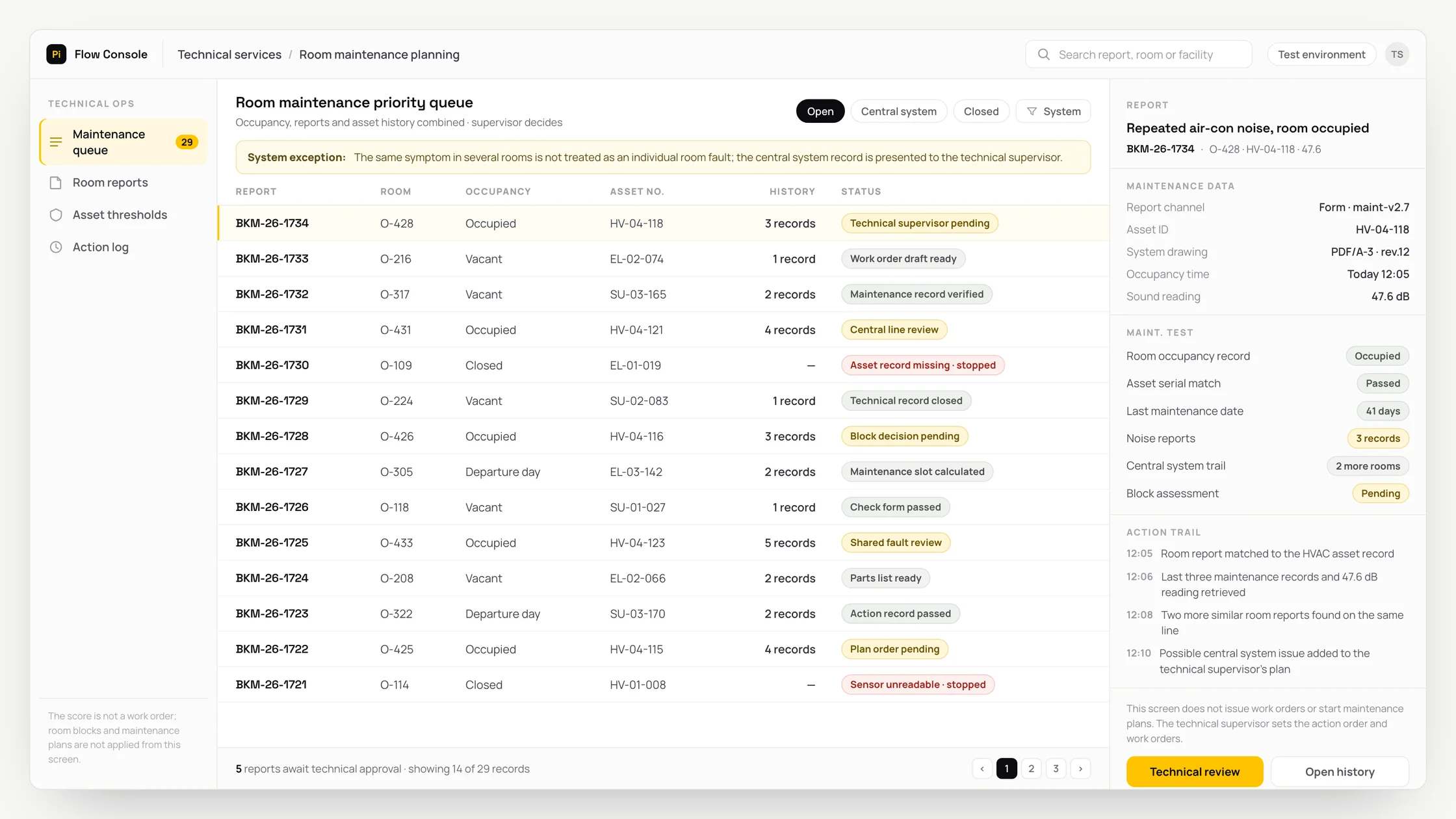1456x819 pixels.
Task: Click the ASSET NO. column header
Action: click(x=636, y=192)
